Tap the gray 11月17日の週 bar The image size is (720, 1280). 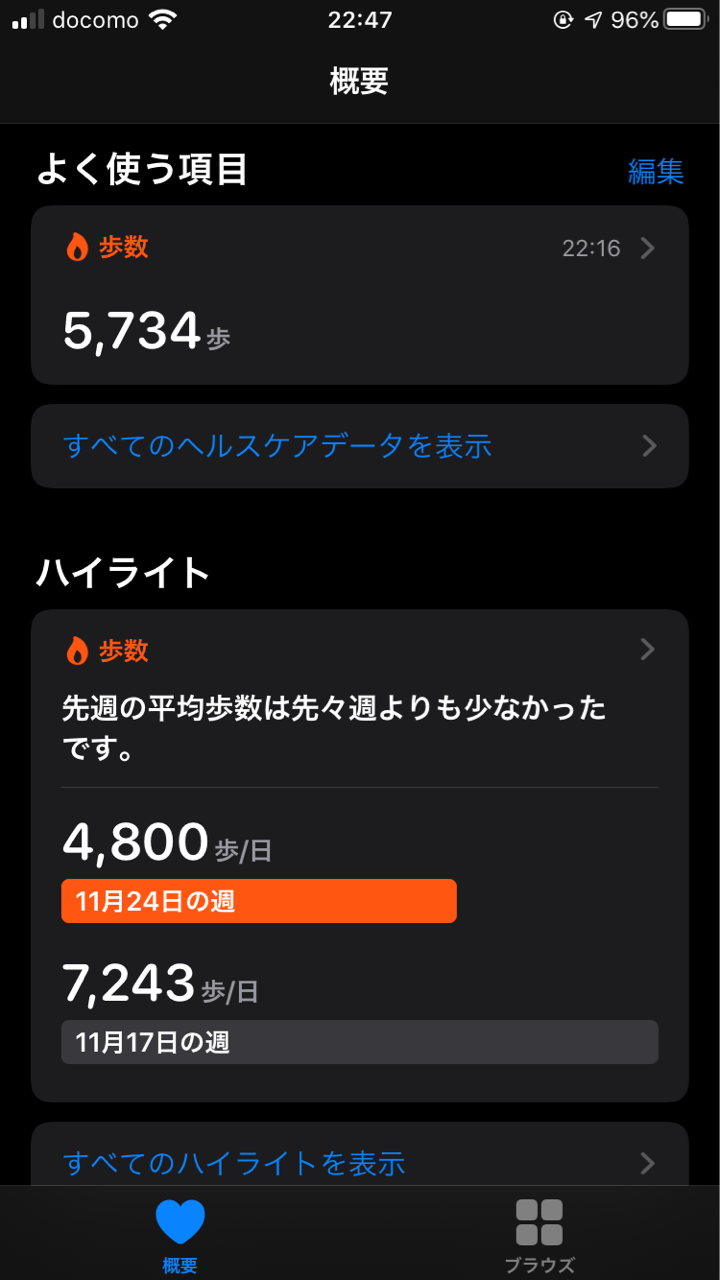(x=359, y=1042)
